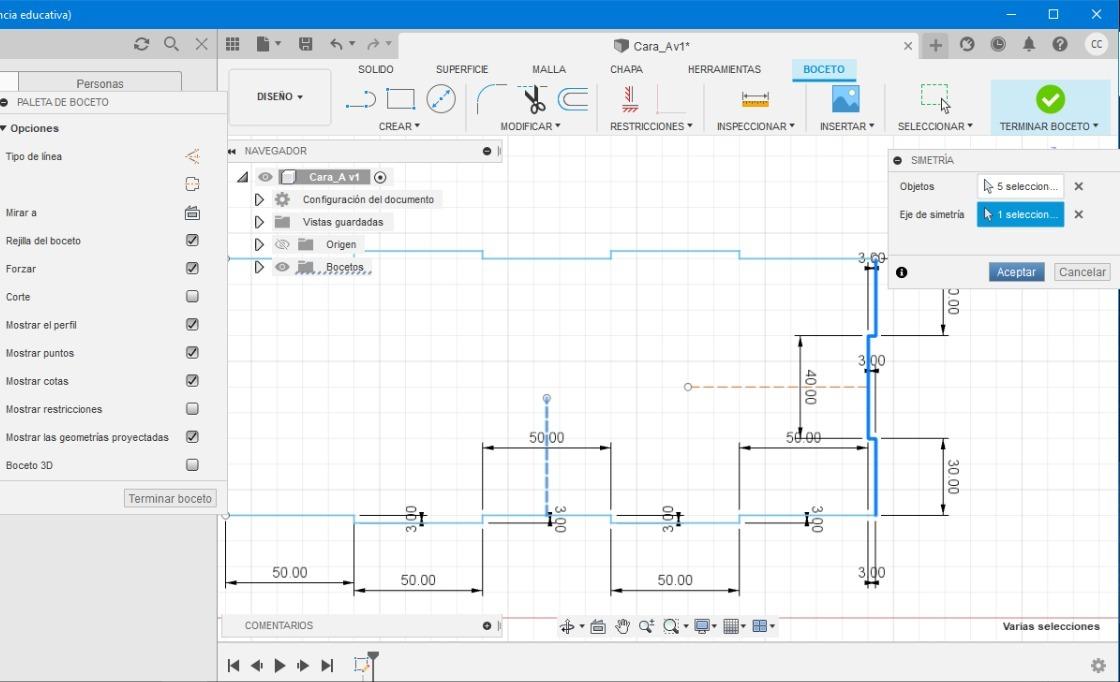Viewport: 1120px width, 682px height.
Task: Switch to the SUPERFICIE tab
Action: (x=462, y=69)
